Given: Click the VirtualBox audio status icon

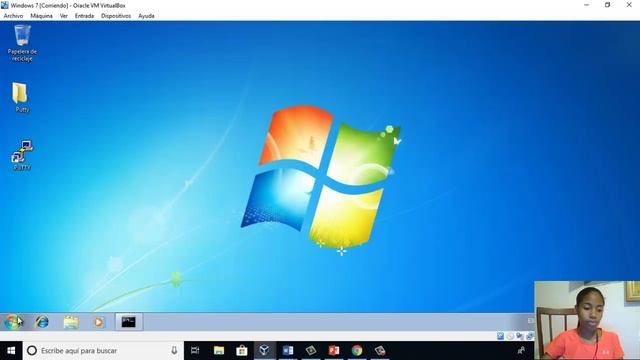Looking at the screenshot, I should coord(520,336).
